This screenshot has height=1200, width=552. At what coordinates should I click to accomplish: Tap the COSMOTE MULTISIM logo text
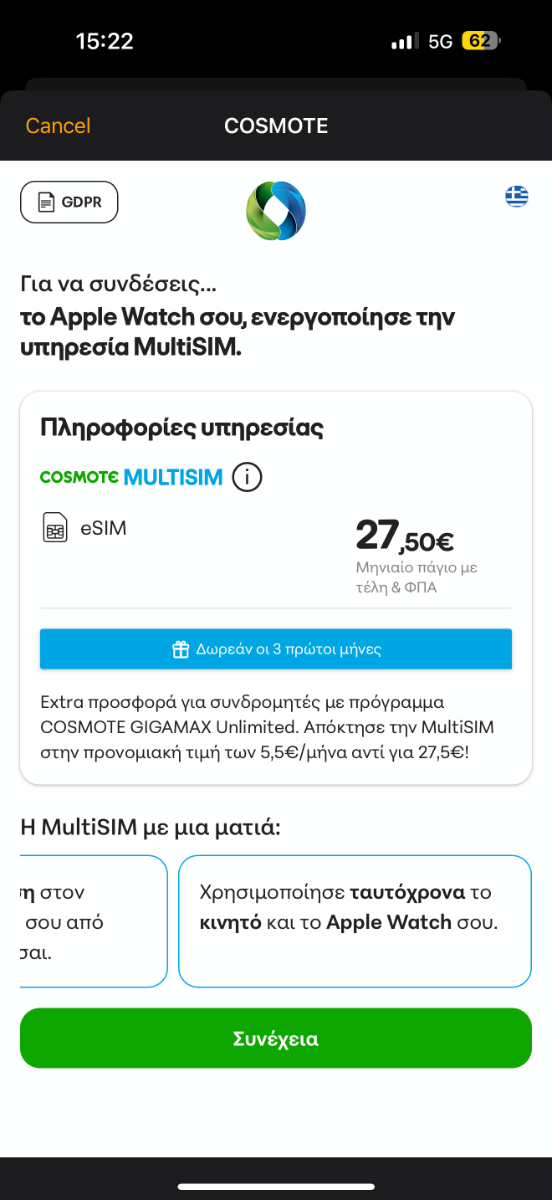[131, 477]
